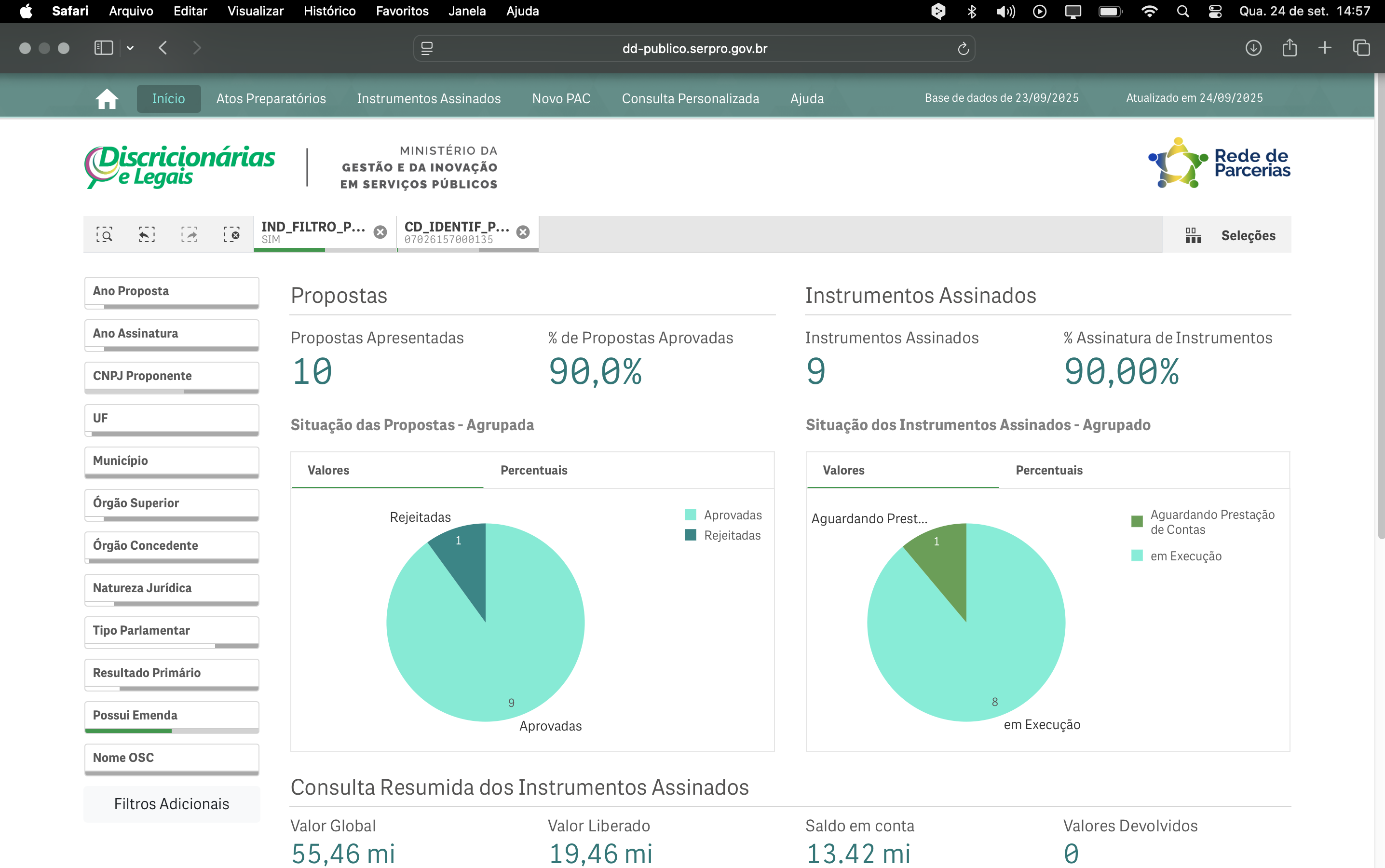Toggle Rejeitadas legend item in chart
This screenshot has height=868, width=1385.
coord(723,535)
